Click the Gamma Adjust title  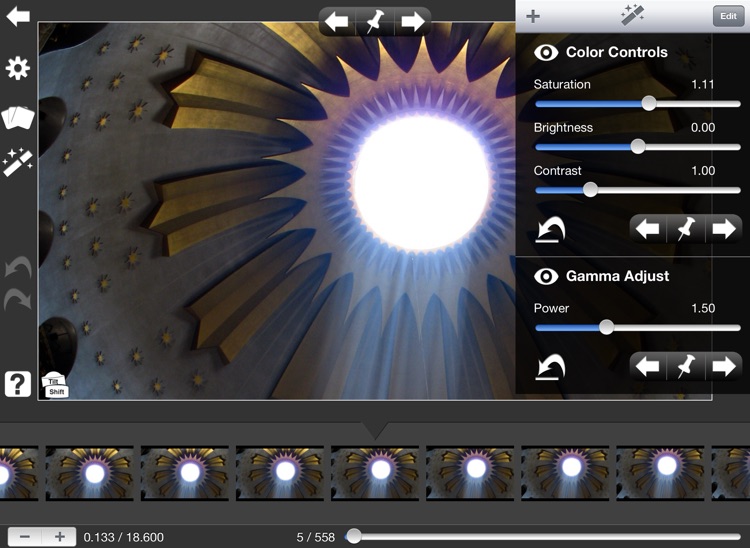(617, 276)
